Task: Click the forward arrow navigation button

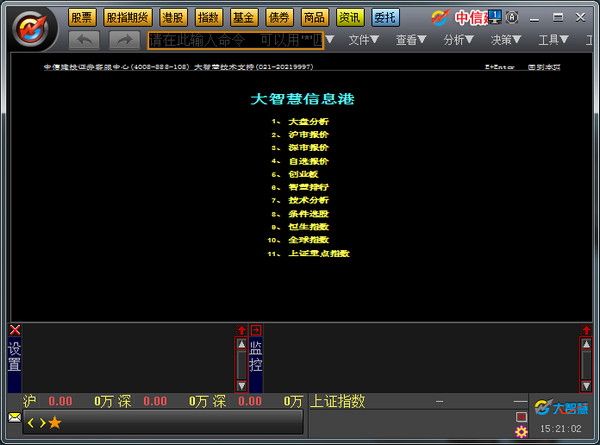Action: tap(124, 40)
